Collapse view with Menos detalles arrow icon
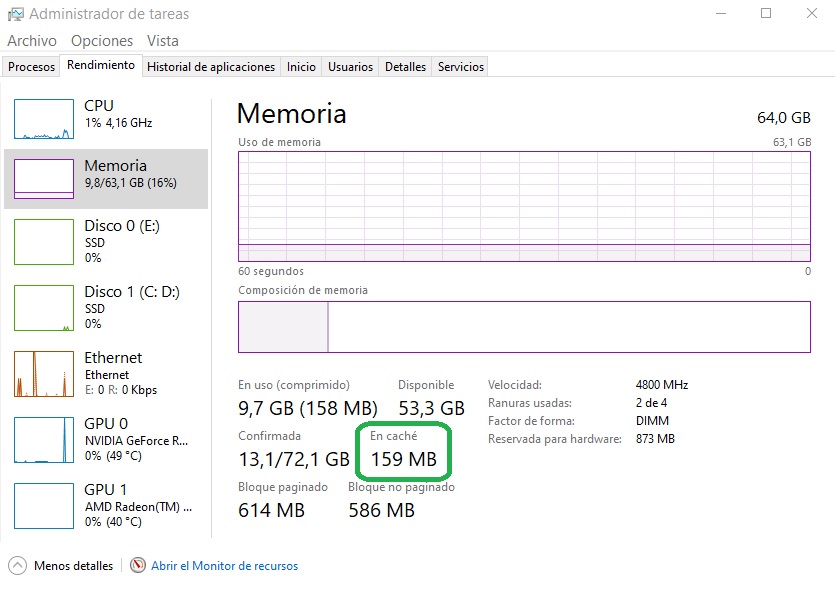 pos(17,566)
